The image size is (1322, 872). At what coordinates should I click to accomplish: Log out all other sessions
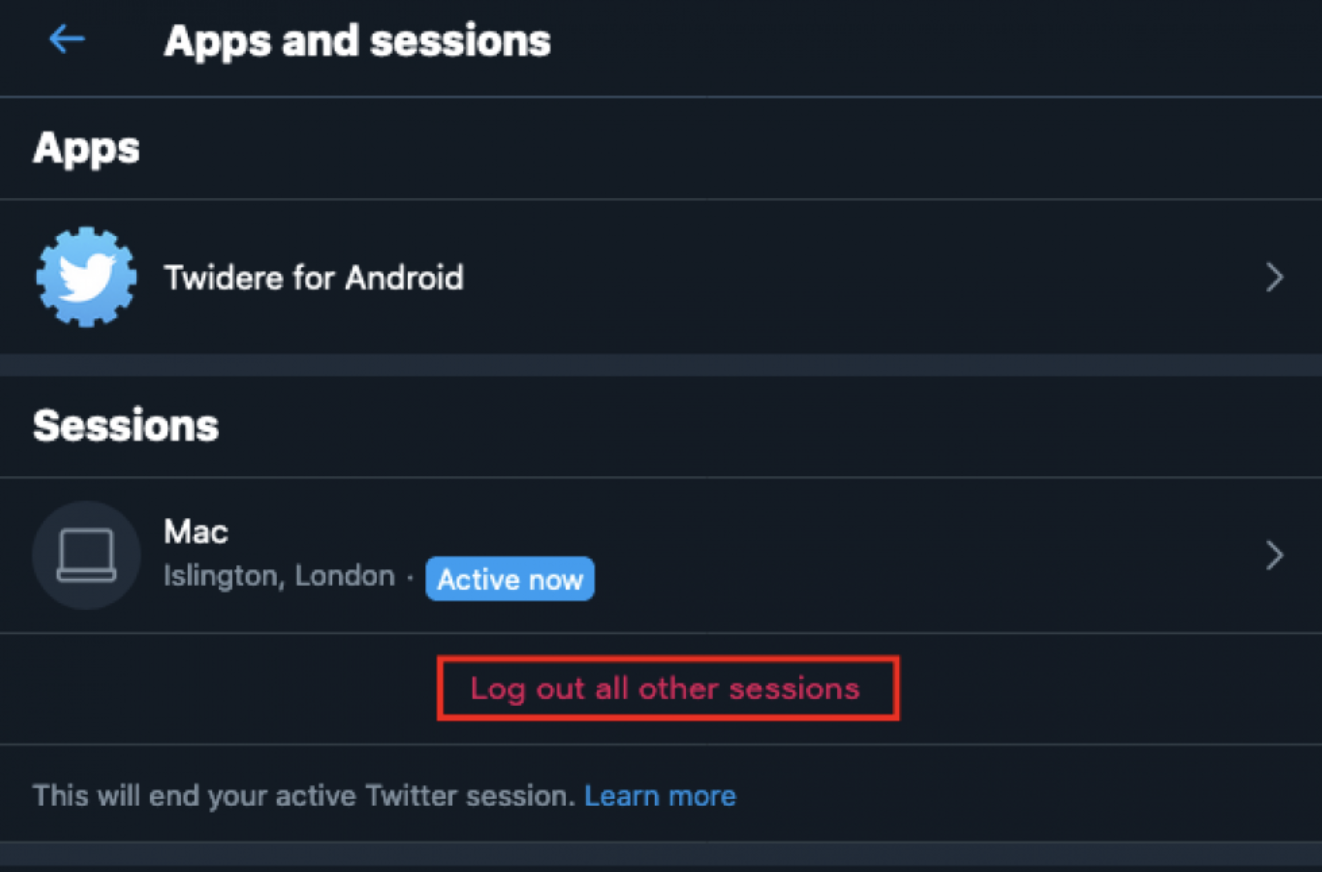point(665,688)
